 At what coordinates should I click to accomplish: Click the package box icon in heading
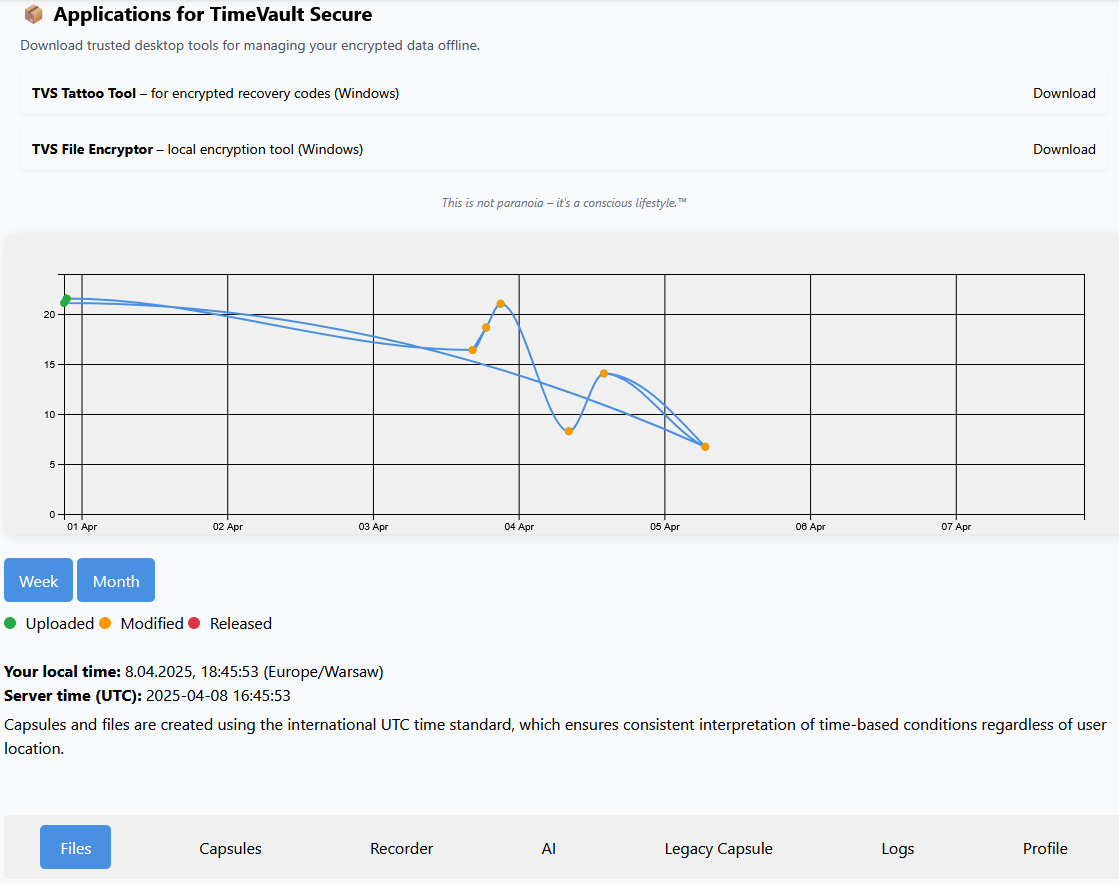(x=33, y=15)
